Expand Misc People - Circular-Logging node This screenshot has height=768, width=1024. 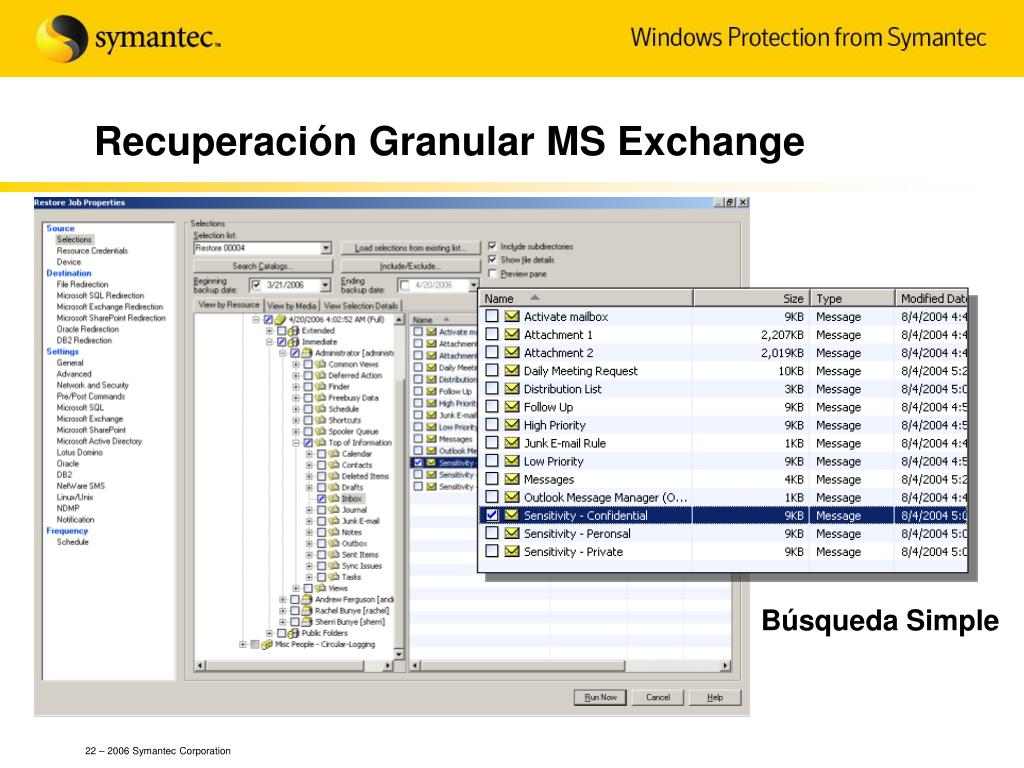(x=243, y=644)
